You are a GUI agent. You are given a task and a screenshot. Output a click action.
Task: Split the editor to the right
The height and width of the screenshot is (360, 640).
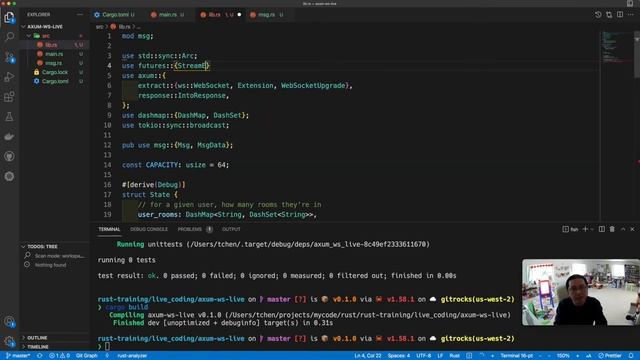(x=620, y=15)
